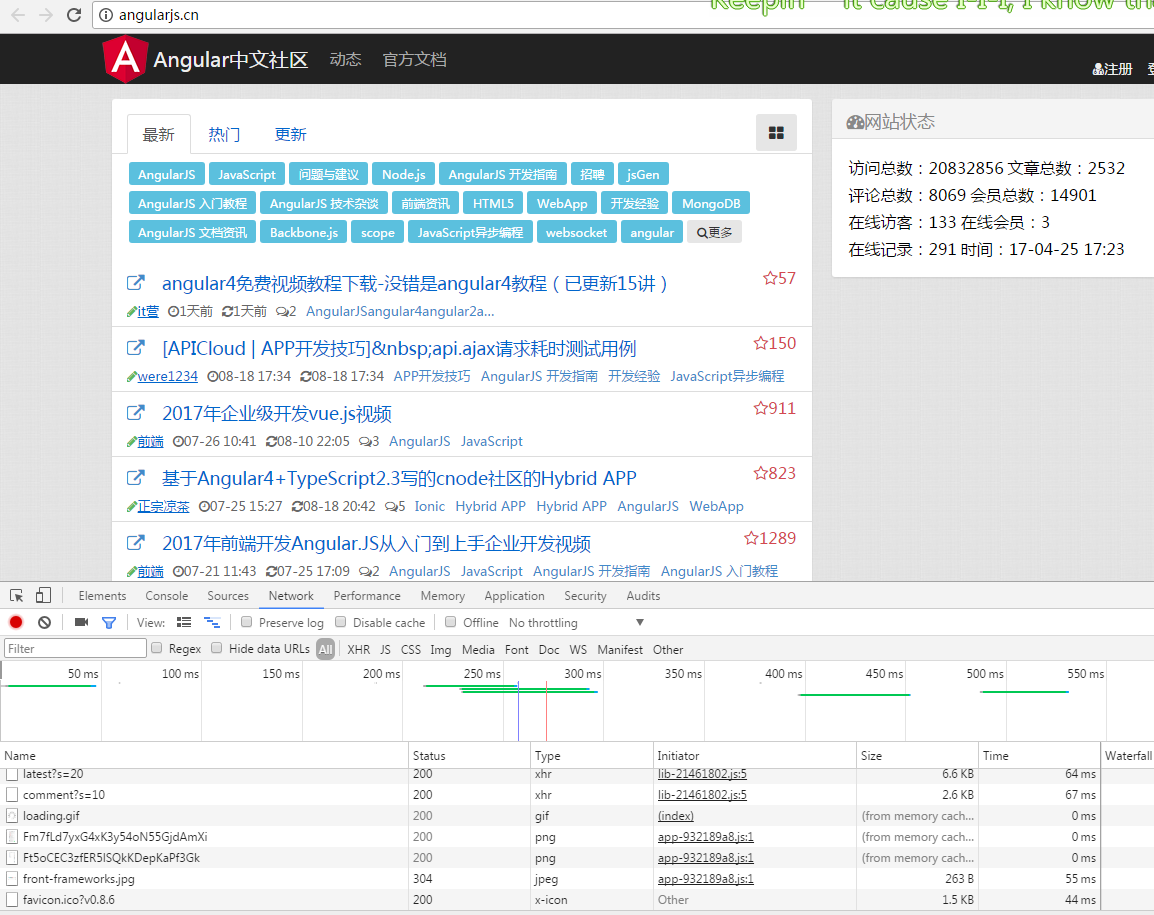Open the Audits tab
This screenshot has width=1154, height=915.
pyautogui.click(x=643, y=596)
